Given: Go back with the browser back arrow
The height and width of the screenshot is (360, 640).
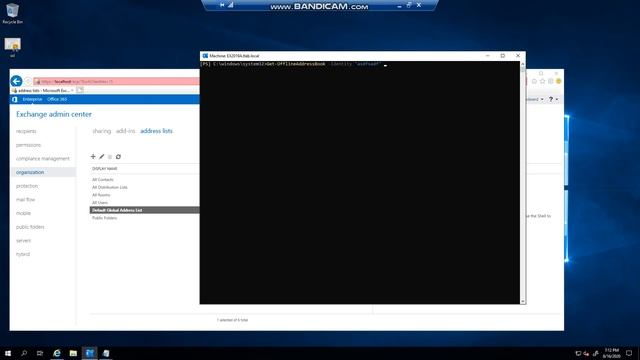Looking at the screenshot, I should tap(17, 81).
